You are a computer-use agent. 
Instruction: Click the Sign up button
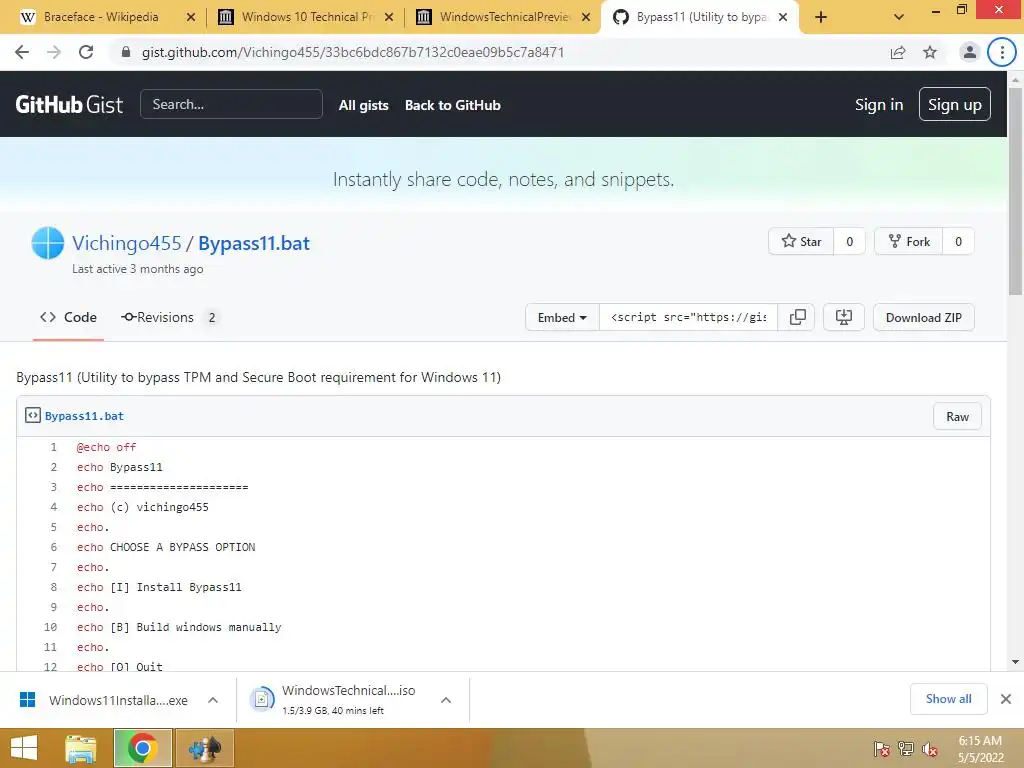point(954,104)
